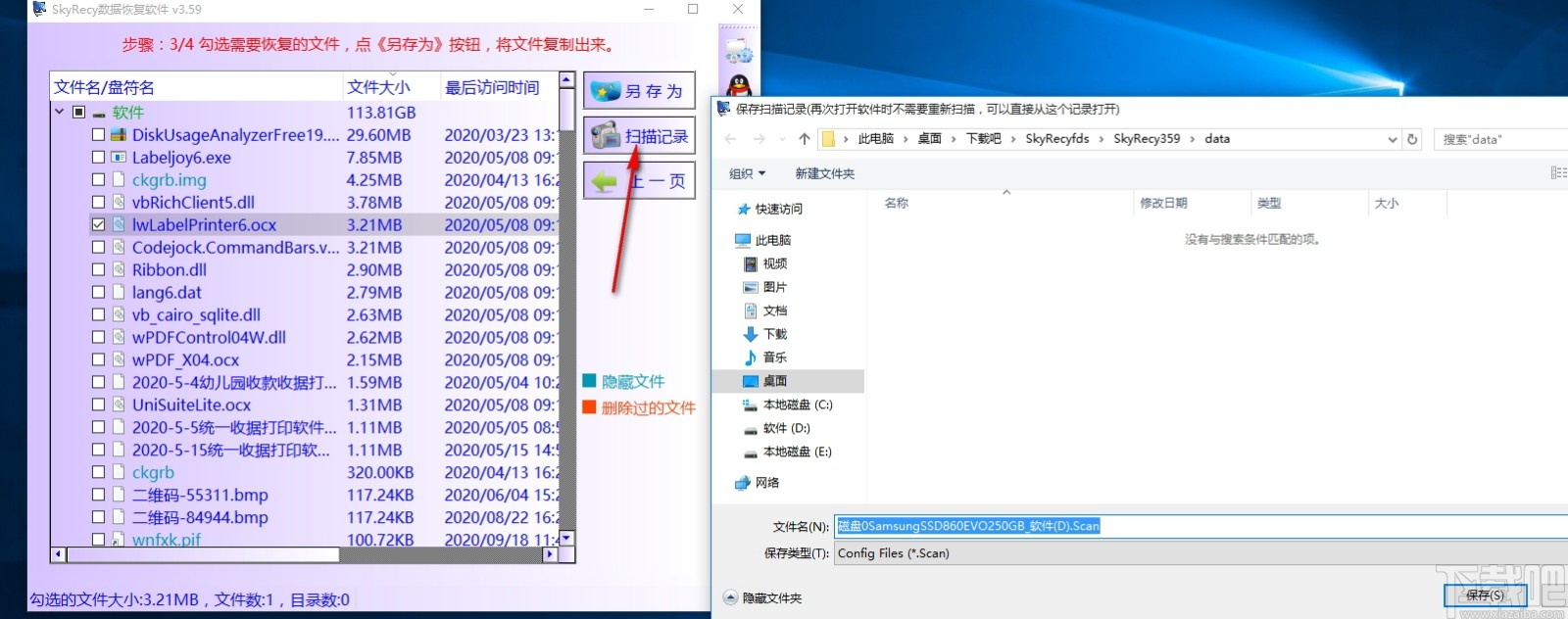Click 新建文件夹 new folder
Screen dimensions: 1568x619
point(824,173)
